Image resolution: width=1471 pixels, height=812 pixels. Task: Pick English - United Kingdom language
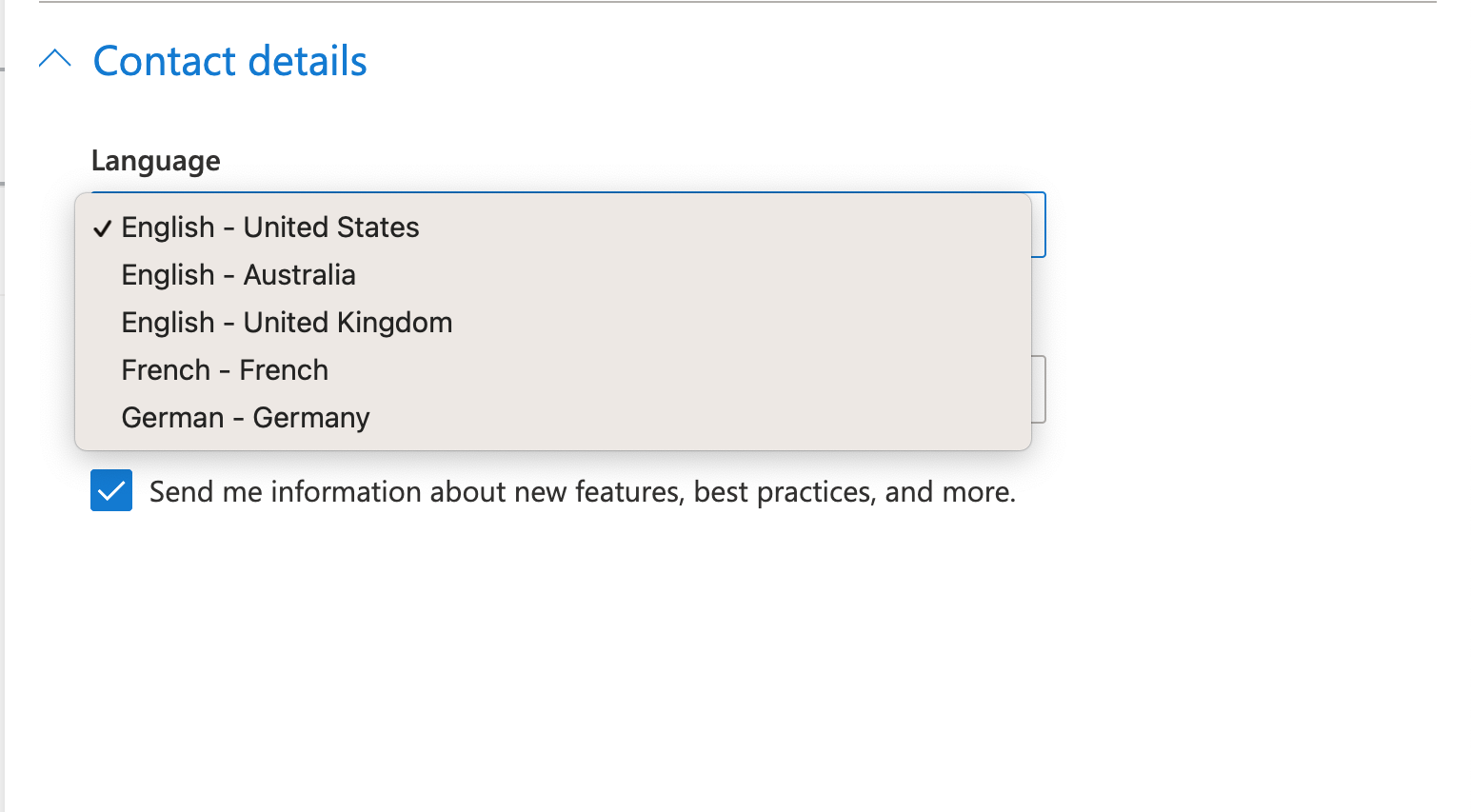(553, 323)
